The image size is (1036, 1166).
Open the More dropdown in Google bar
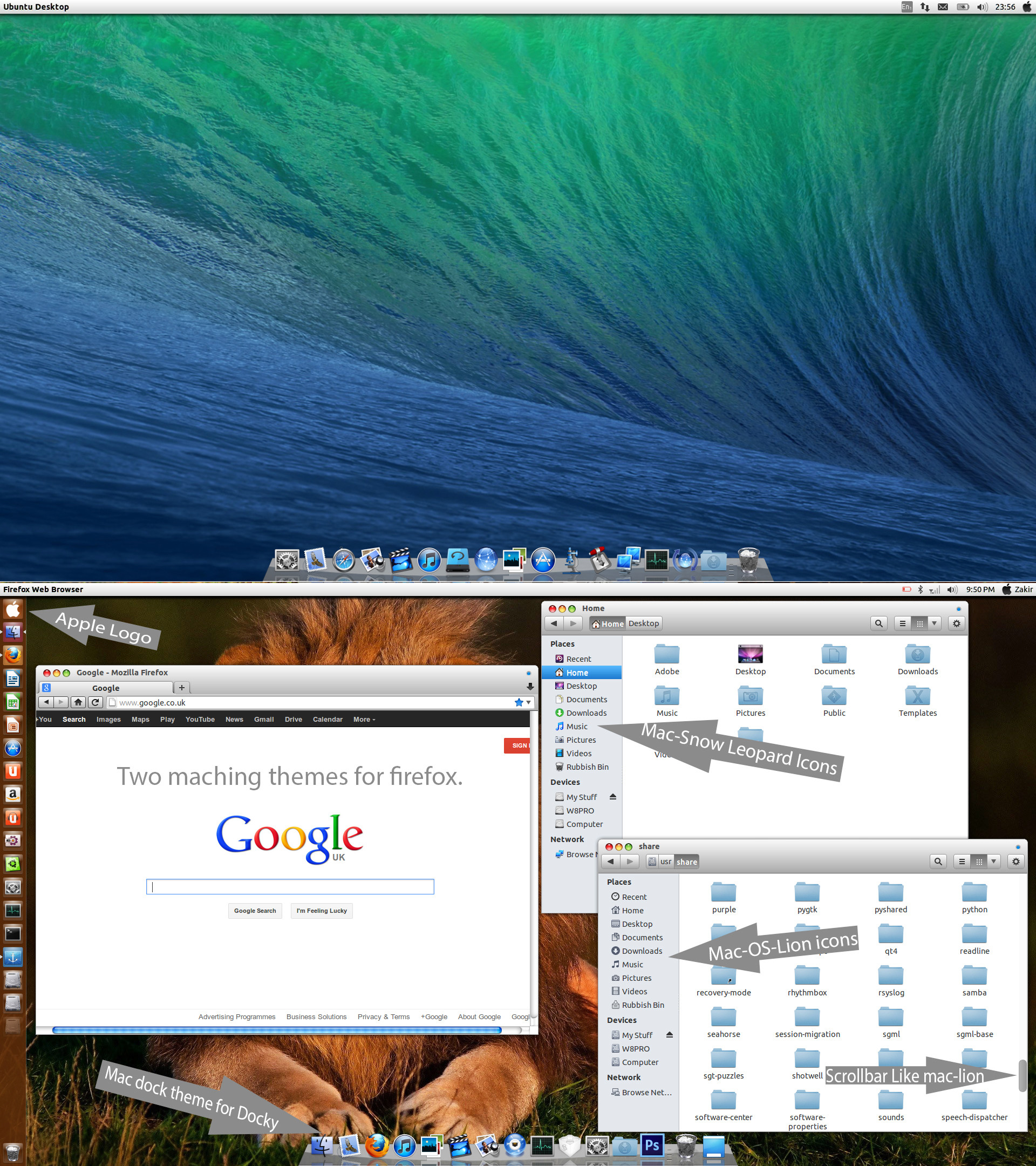(x=364, y=720)
